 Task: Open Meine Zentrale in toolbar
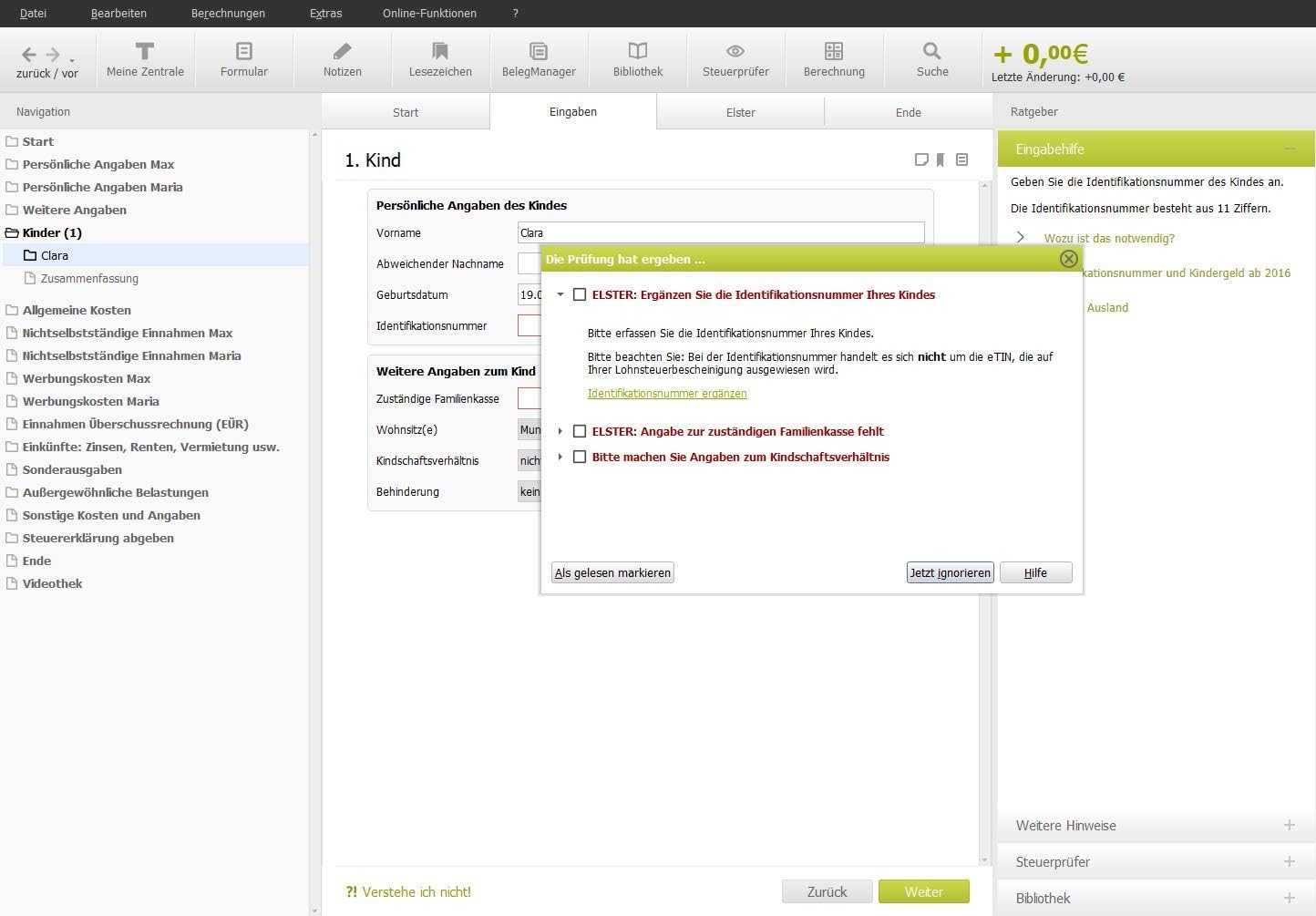tap(145, 59)
